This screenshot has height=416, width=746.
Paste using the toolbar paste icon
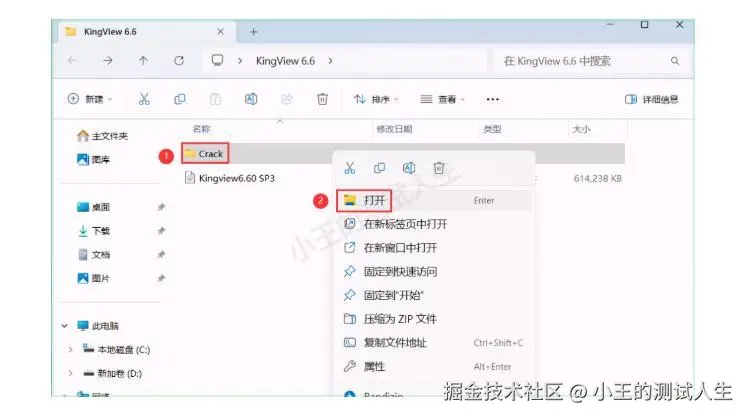tap(216, 99)
